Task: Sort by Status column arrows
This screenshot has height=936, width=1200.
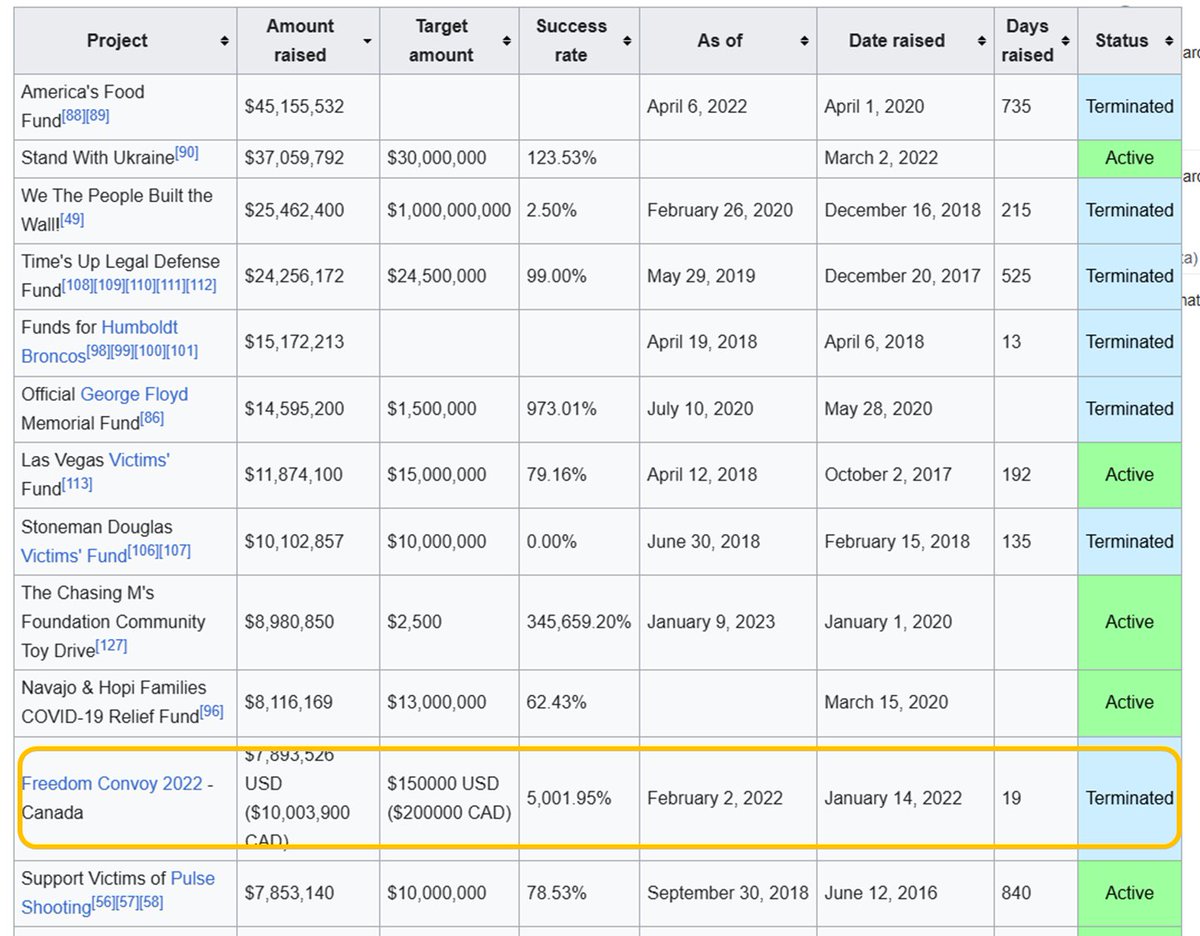Action: (x=1168, y=41)
